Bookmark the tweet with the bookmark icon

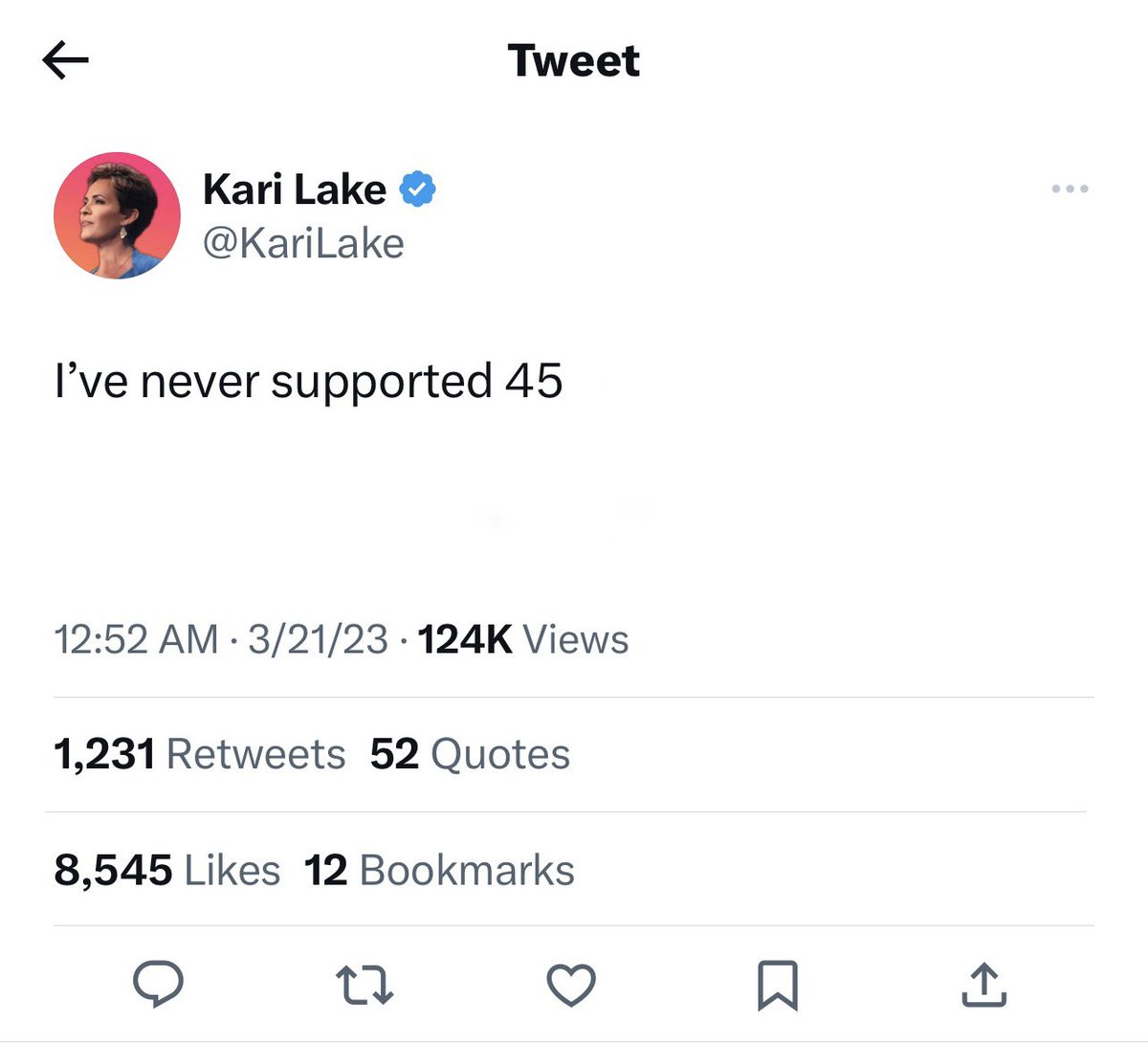777,986
